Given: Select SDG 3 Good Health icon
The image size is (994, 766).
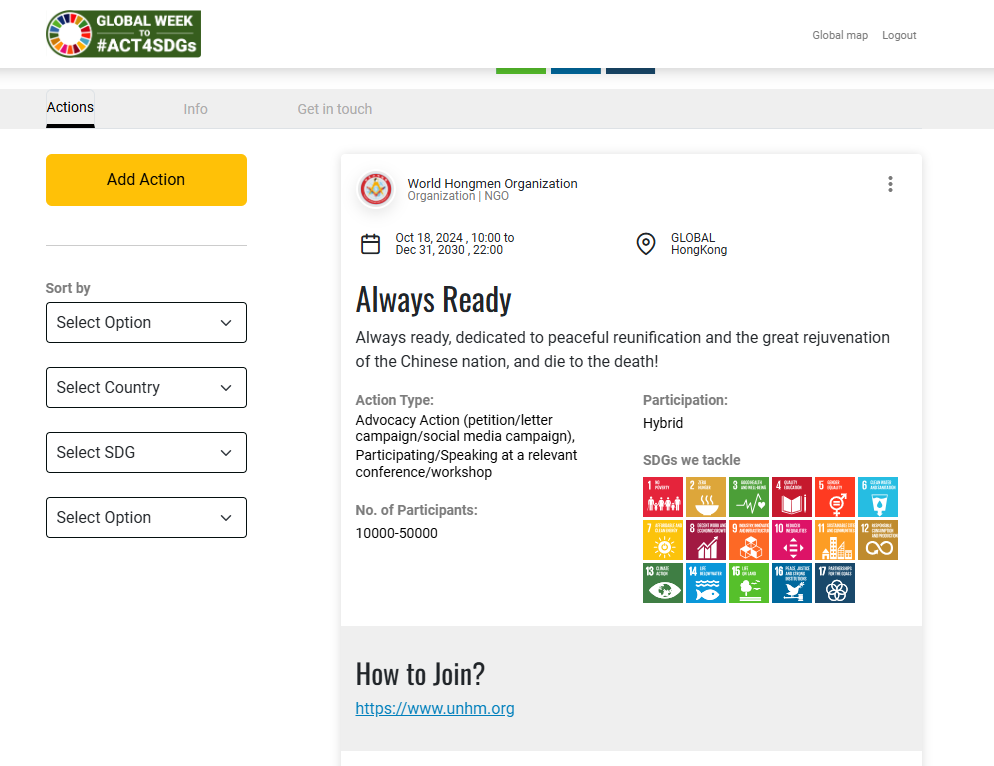Looking at the screenshot, I should (x=749, y=497).
